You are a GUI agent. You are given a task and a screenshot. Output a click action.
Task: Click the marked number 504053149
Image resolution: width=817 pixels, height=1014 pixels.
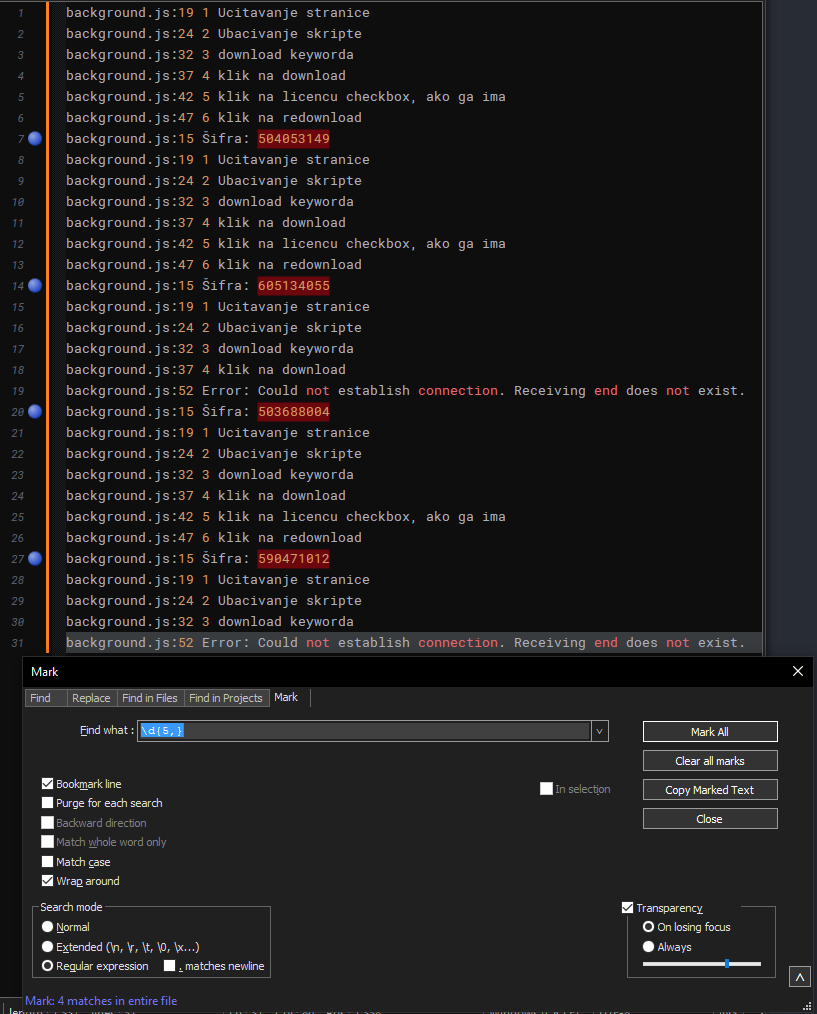click(294, 138)
